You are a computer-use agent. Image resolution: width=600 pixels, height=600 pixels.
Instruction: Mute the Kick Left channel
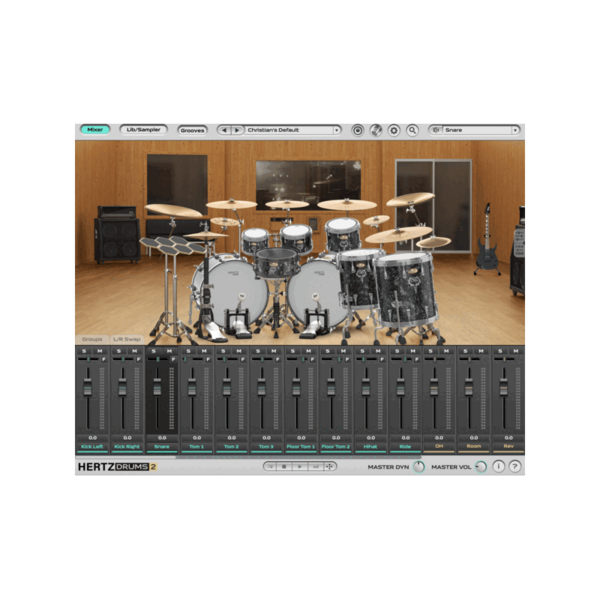click(x=100, y=351)
